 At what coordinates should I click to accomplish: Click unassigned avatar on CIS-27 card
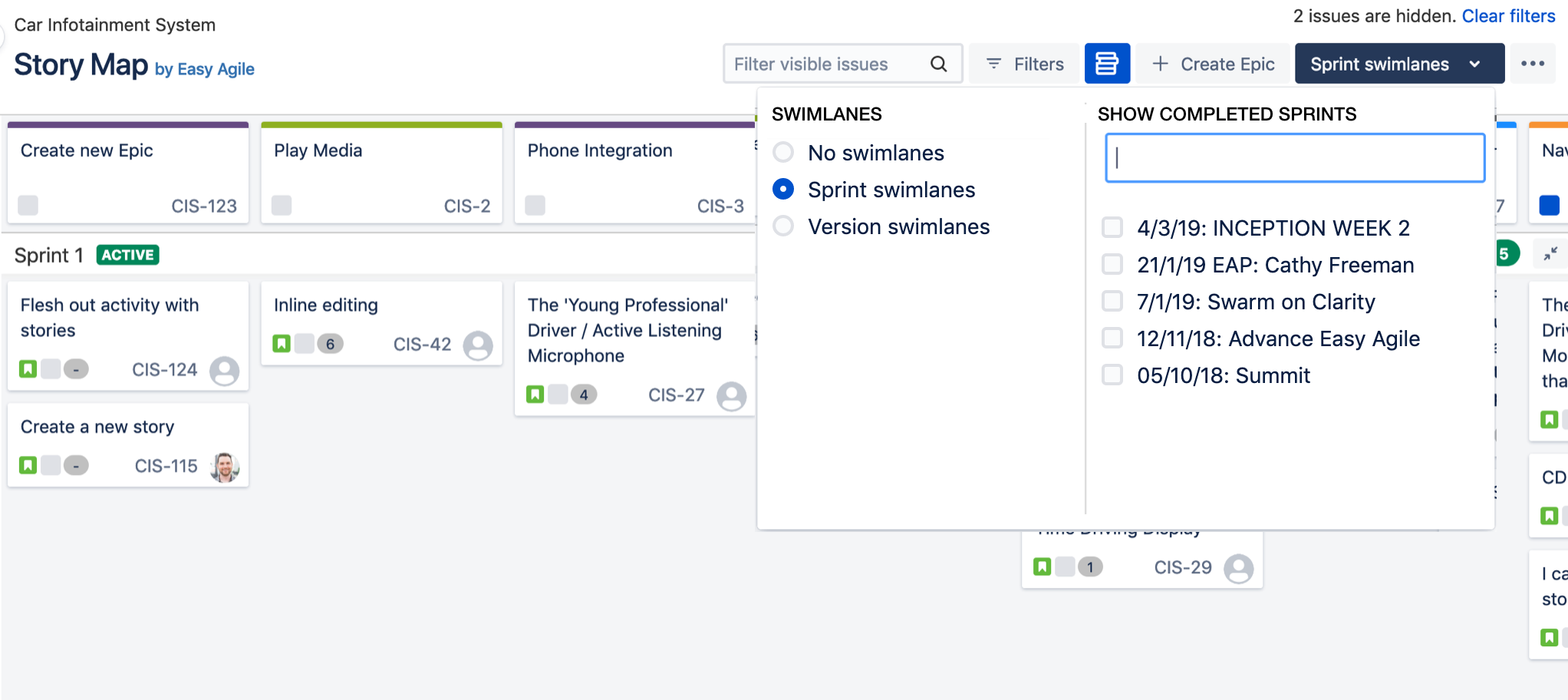tap(731, 395)
